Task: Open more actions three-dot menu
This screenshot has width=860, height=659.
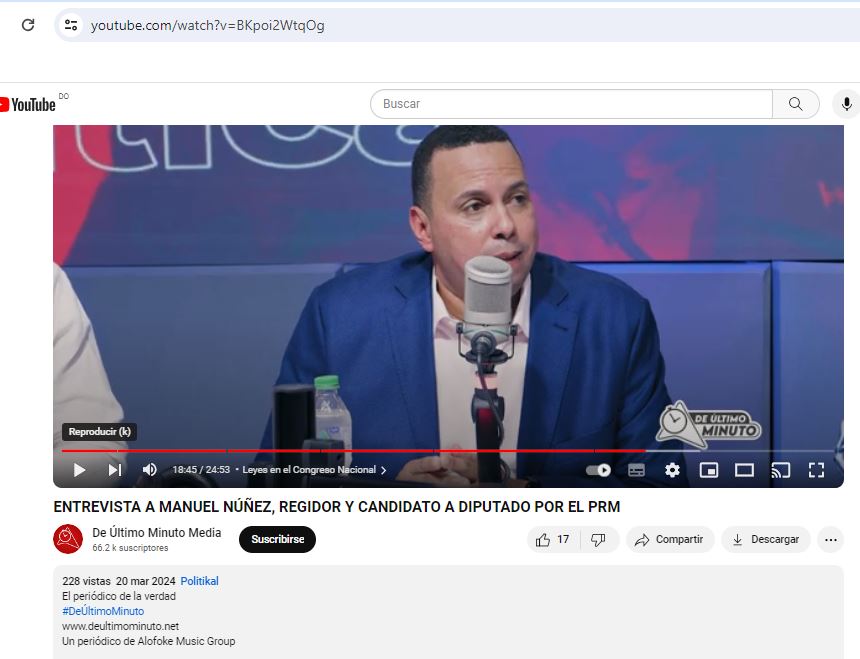Action: coord(830,539)
